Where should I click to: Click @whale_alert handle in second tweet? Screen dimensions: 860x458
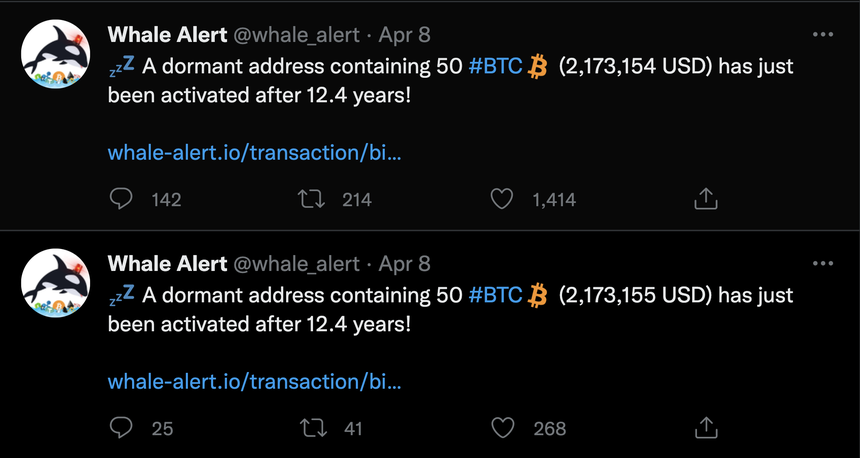pos(297,264)
